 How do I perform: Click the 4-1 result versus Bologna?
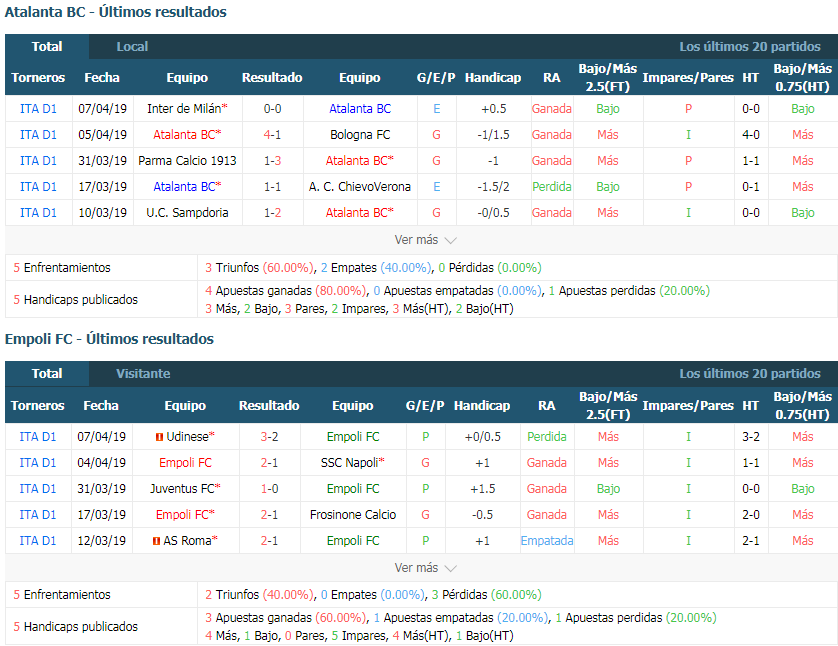click(x=272, y=135)
